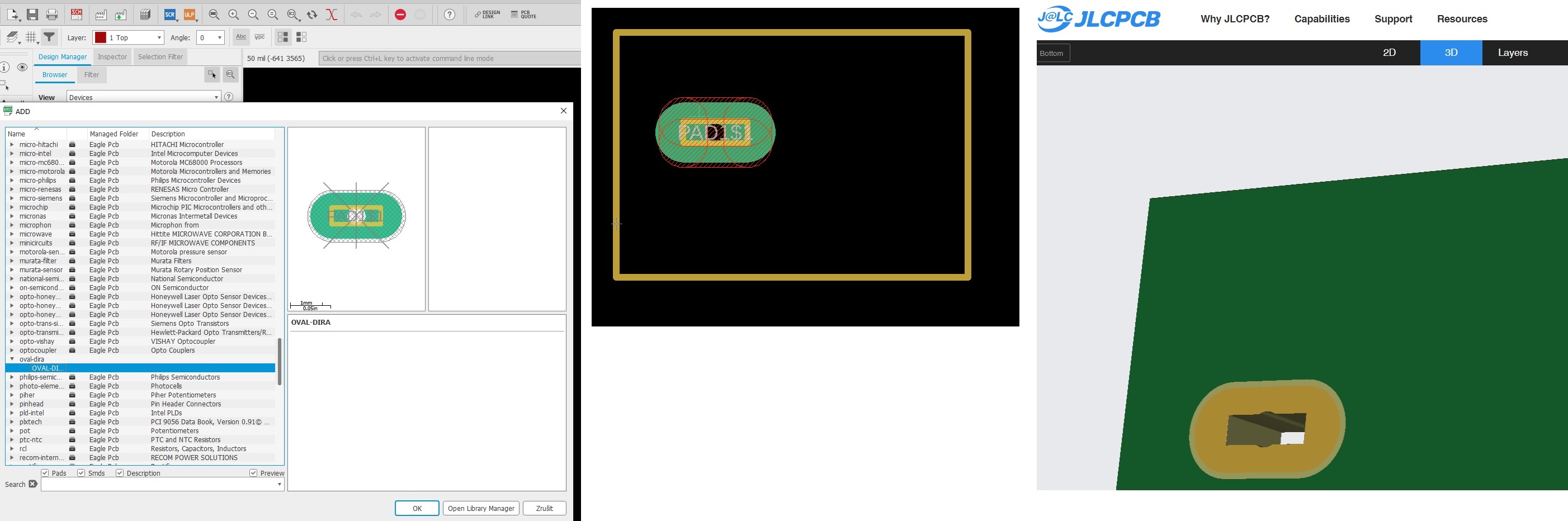Click the PCB Quote toolbar icon
This screenshot has width=1568, height=521.
pos(523,15)
